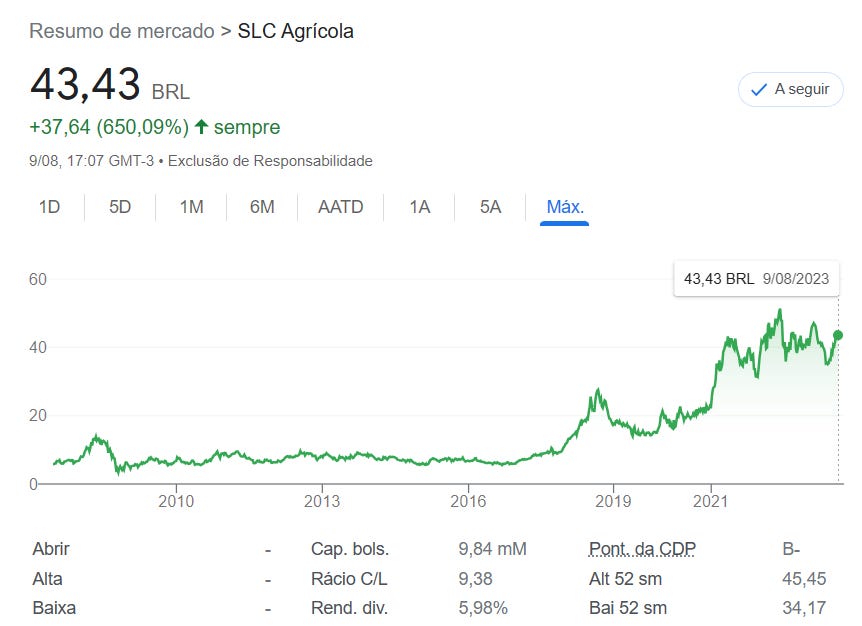The image size is (862, 626).
Task: Click the currently active Máx. tab
Action: 564,207
